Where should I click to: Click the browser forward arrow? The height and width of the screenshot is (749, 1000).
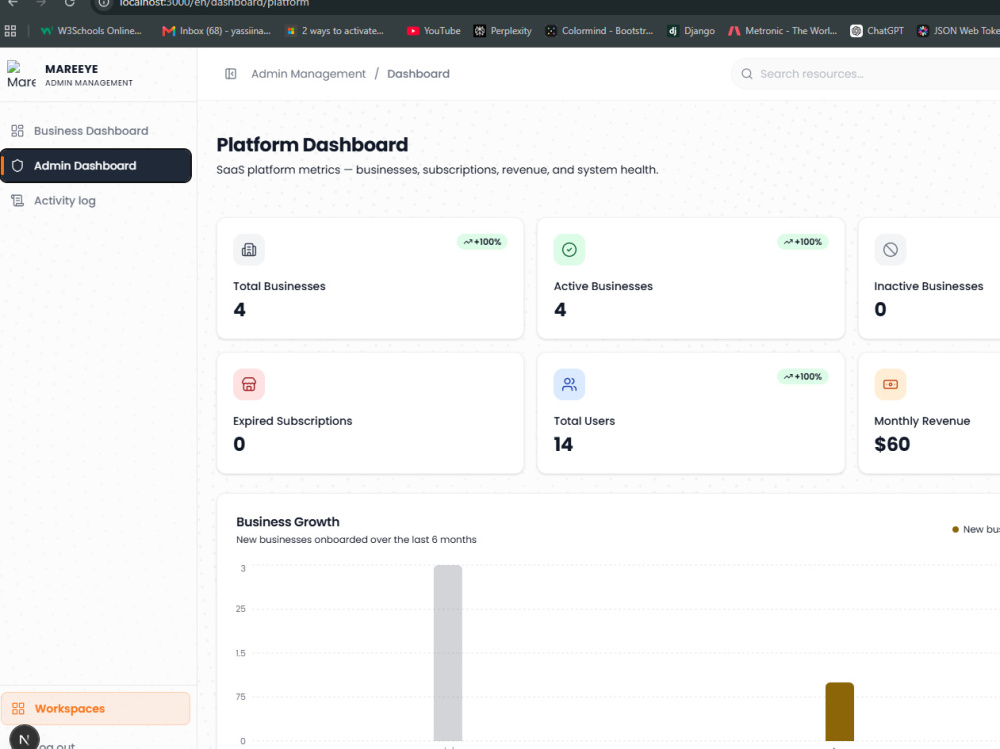(41, 3)
